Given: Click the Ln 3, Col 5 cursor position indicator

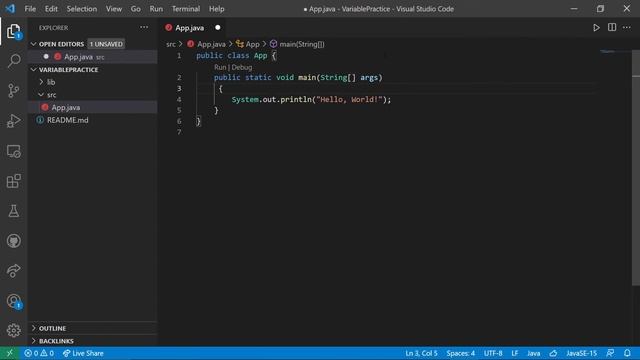Looking at the screenshot, I should tap(421, 353).
